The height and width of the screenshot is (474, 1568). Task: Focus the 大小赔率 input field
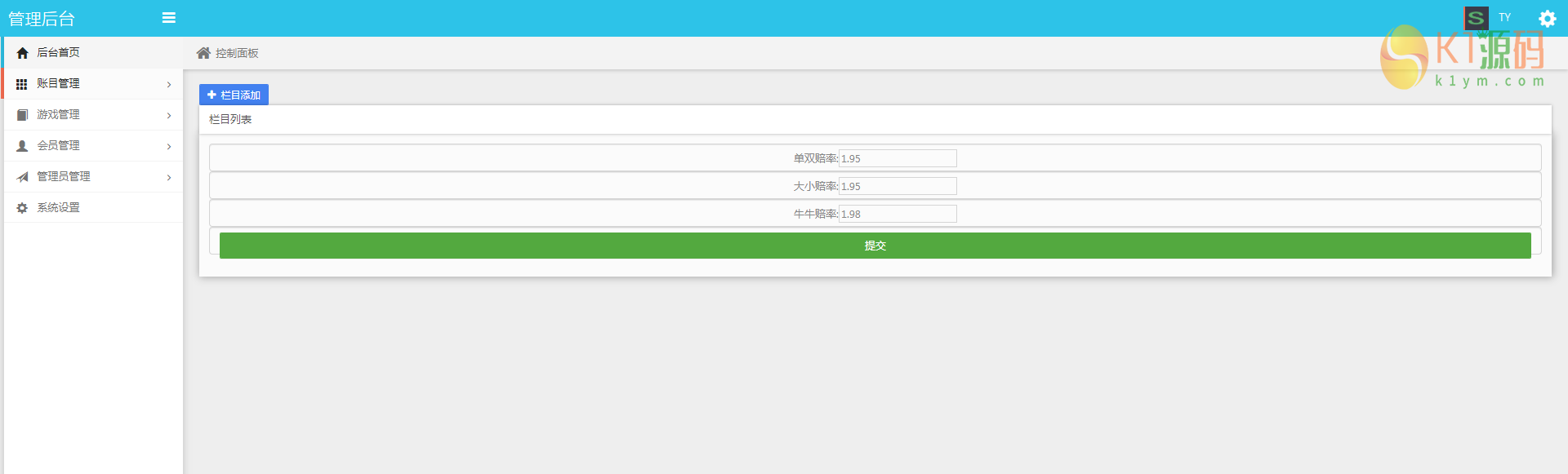(x=898, y=186)
